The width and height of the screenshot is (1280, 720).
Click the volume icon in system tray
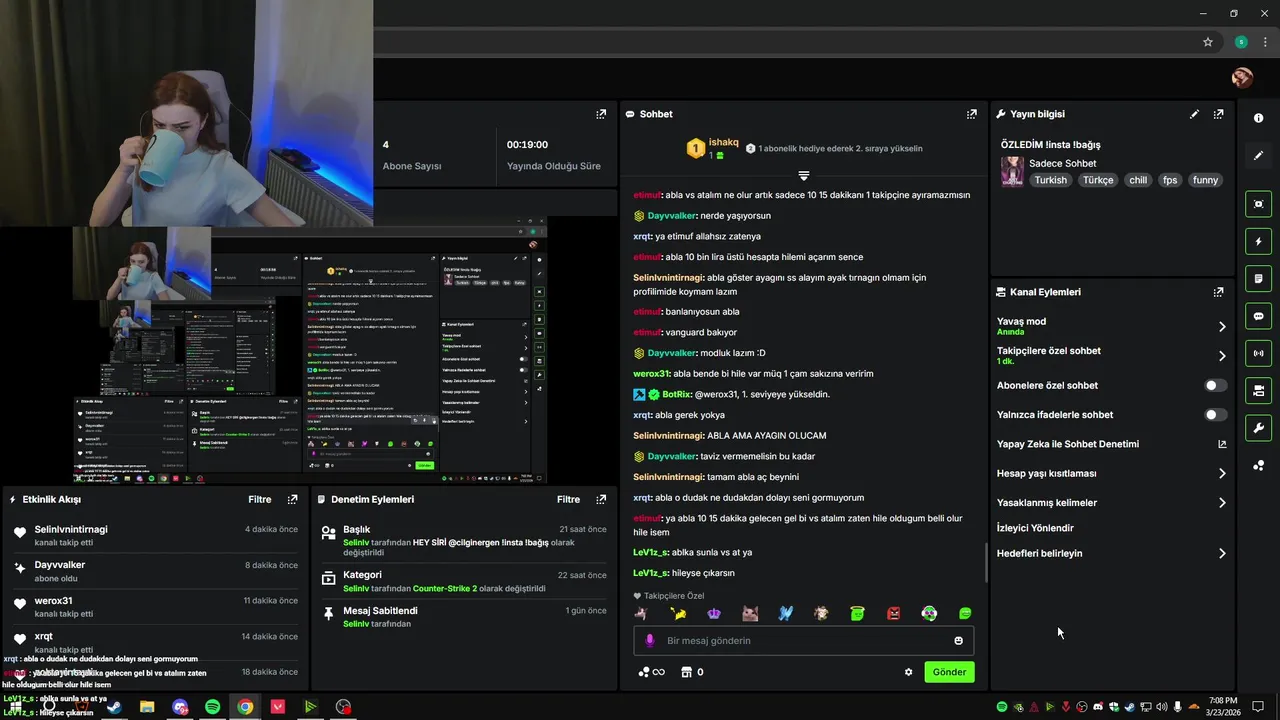point(1161,707)
